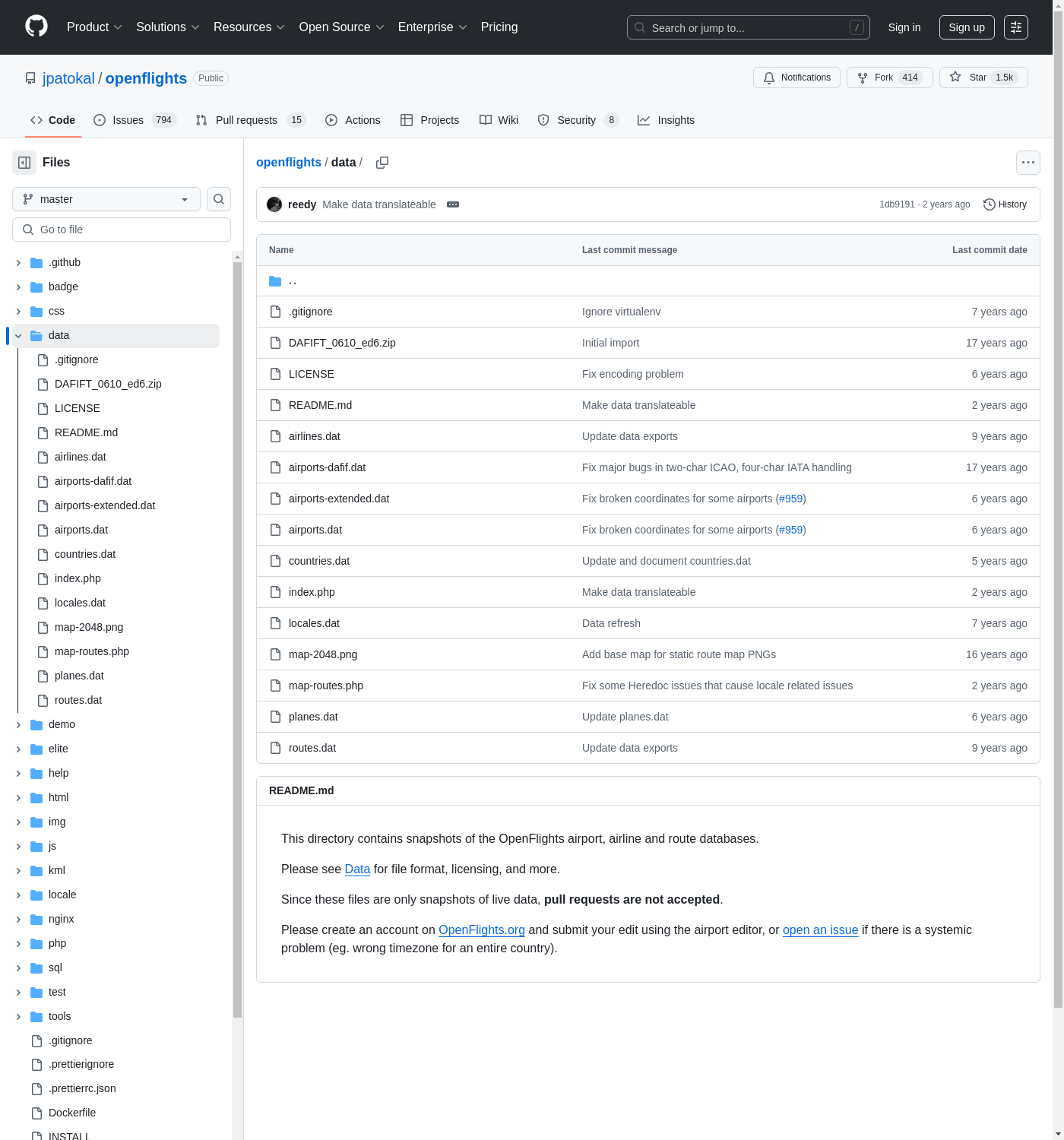Expand commit message details ellipsis
The height and width of the screenshot is (1140, 1064).
click(453, 204)
